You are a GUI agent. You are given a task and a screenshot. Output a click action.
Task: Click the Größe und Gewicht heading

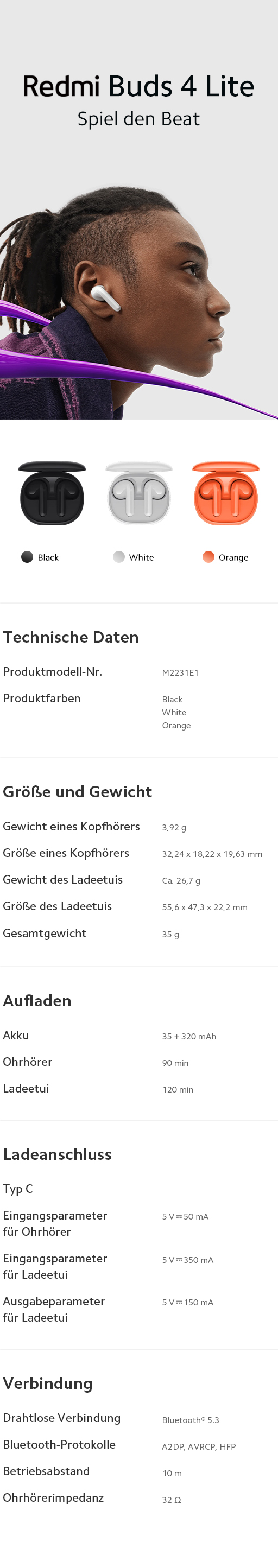coord(77,791)
